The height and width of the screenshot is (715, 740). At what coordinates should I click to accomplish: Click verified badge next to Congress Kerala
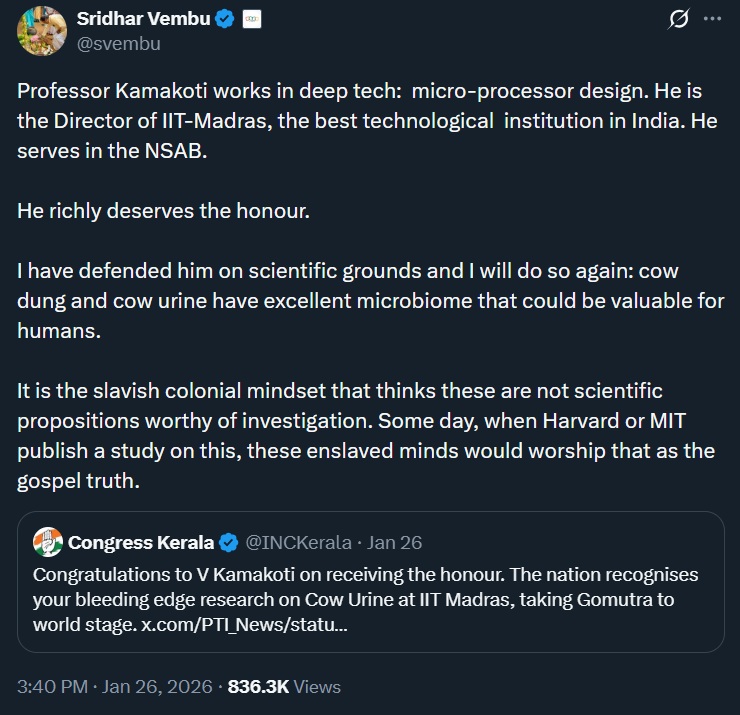click(x=228, y=543)
